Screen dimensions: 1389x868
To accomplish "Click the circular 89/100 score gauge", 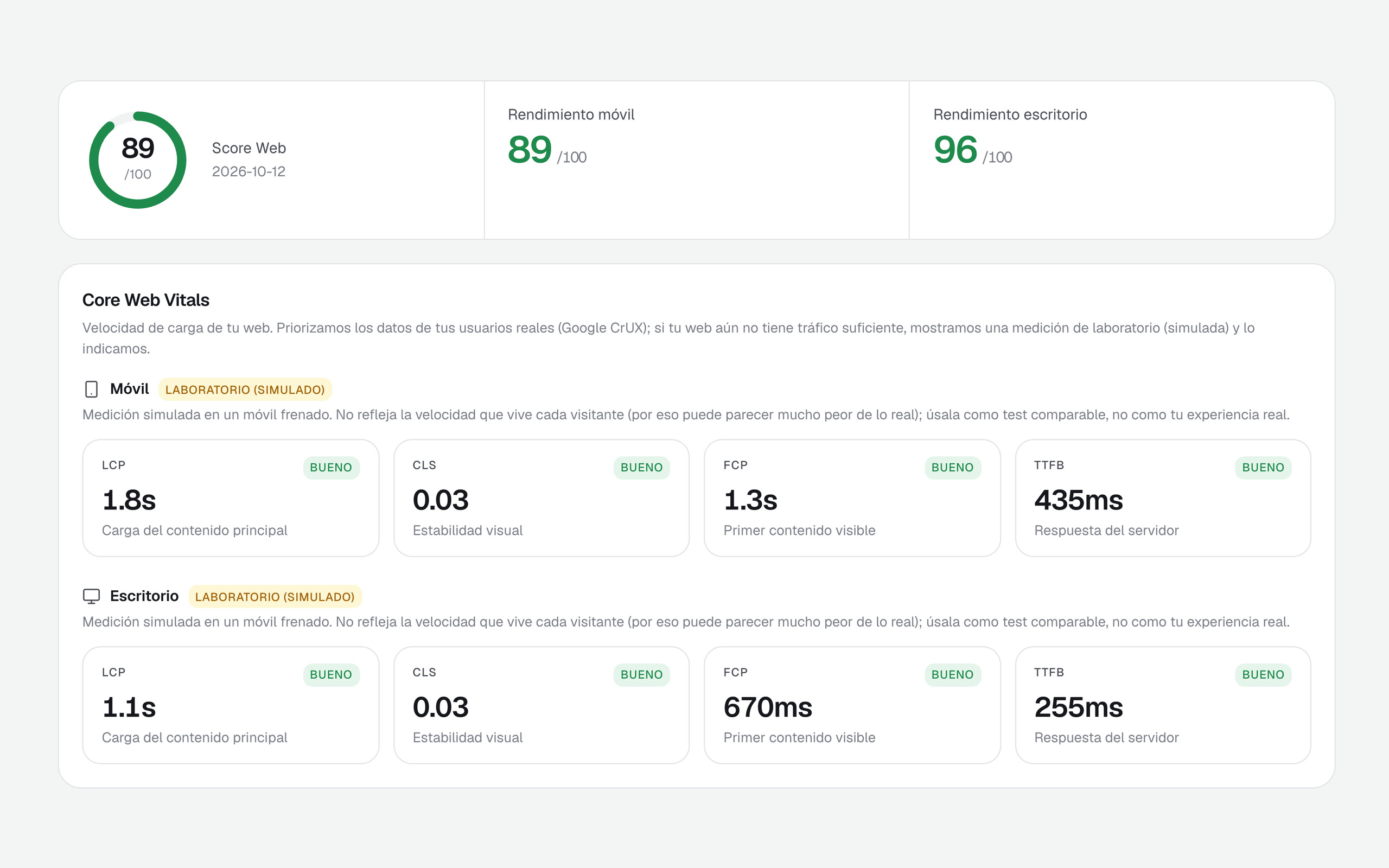I will tap(138, 159).
